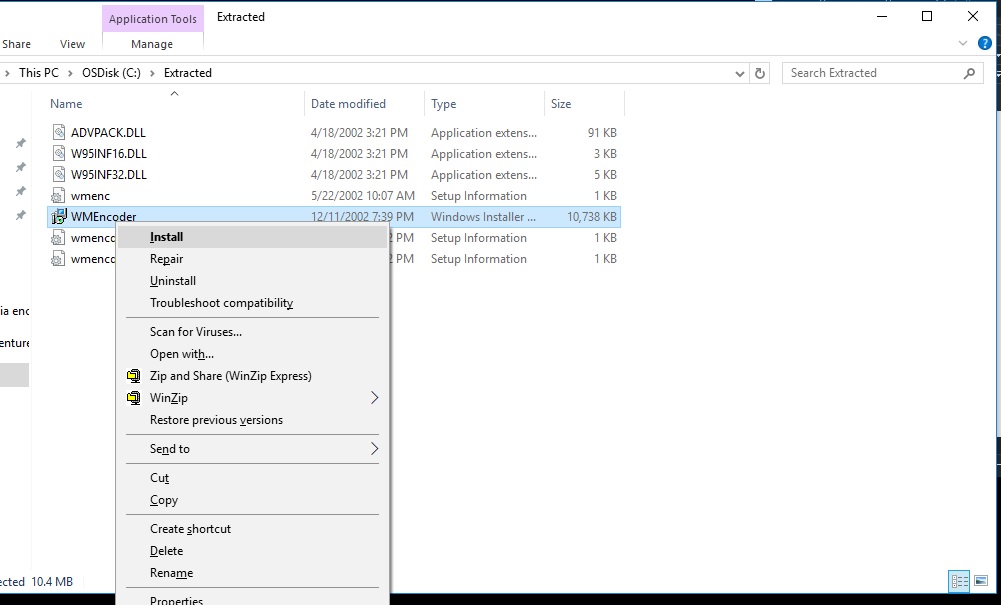
Task: Navigate to This PC via the breadcrumb
Action: point(38,72)
